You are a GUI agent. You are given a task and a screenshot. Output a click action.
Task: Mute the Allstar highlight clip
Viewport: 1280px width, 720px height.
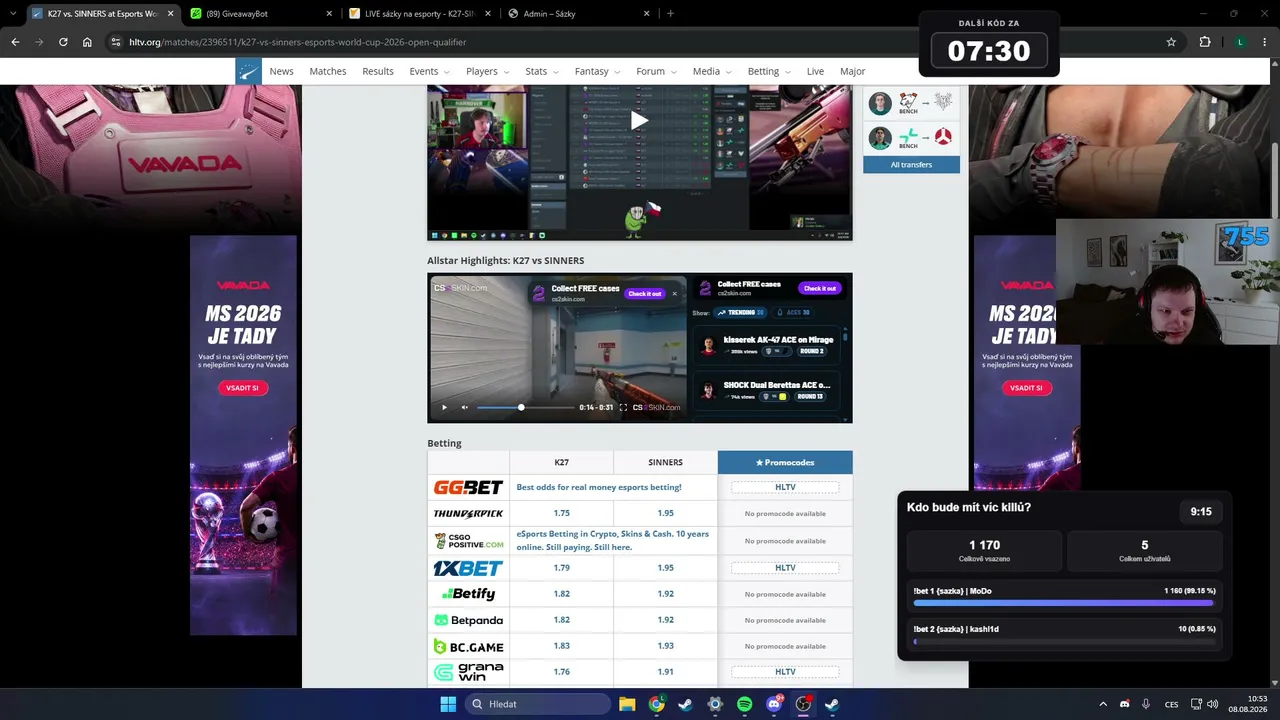point(464,407)
